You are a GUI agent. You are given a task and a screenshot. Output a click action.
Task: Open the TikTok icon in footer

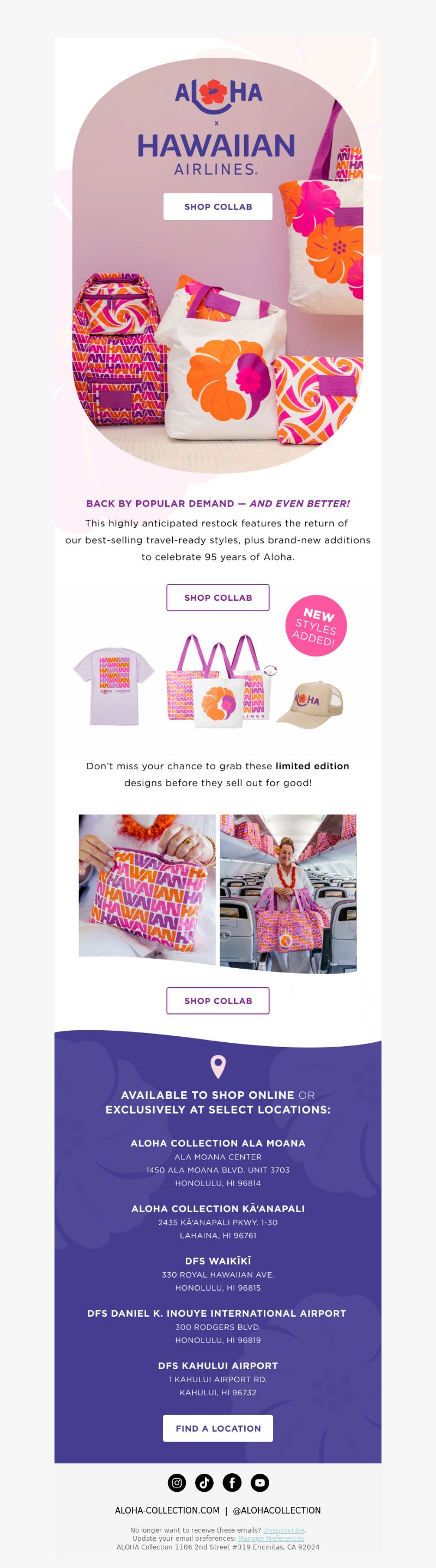pyautogui.click(x=204, y=1482)
